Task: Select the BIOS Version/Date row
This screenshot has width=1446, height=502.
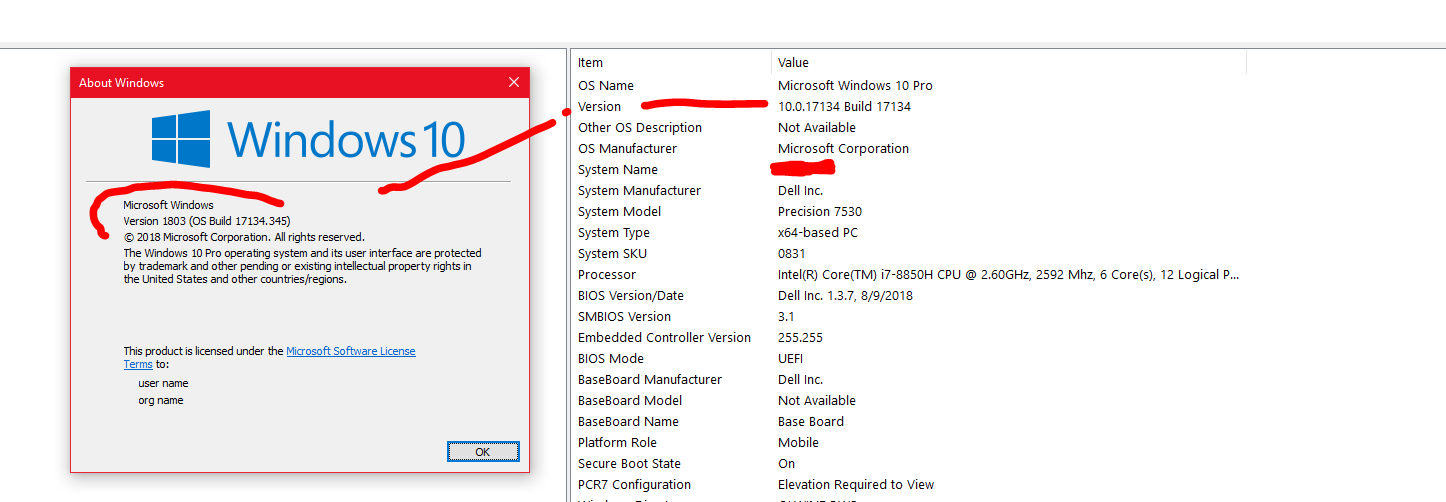Action: click(631, 296)
